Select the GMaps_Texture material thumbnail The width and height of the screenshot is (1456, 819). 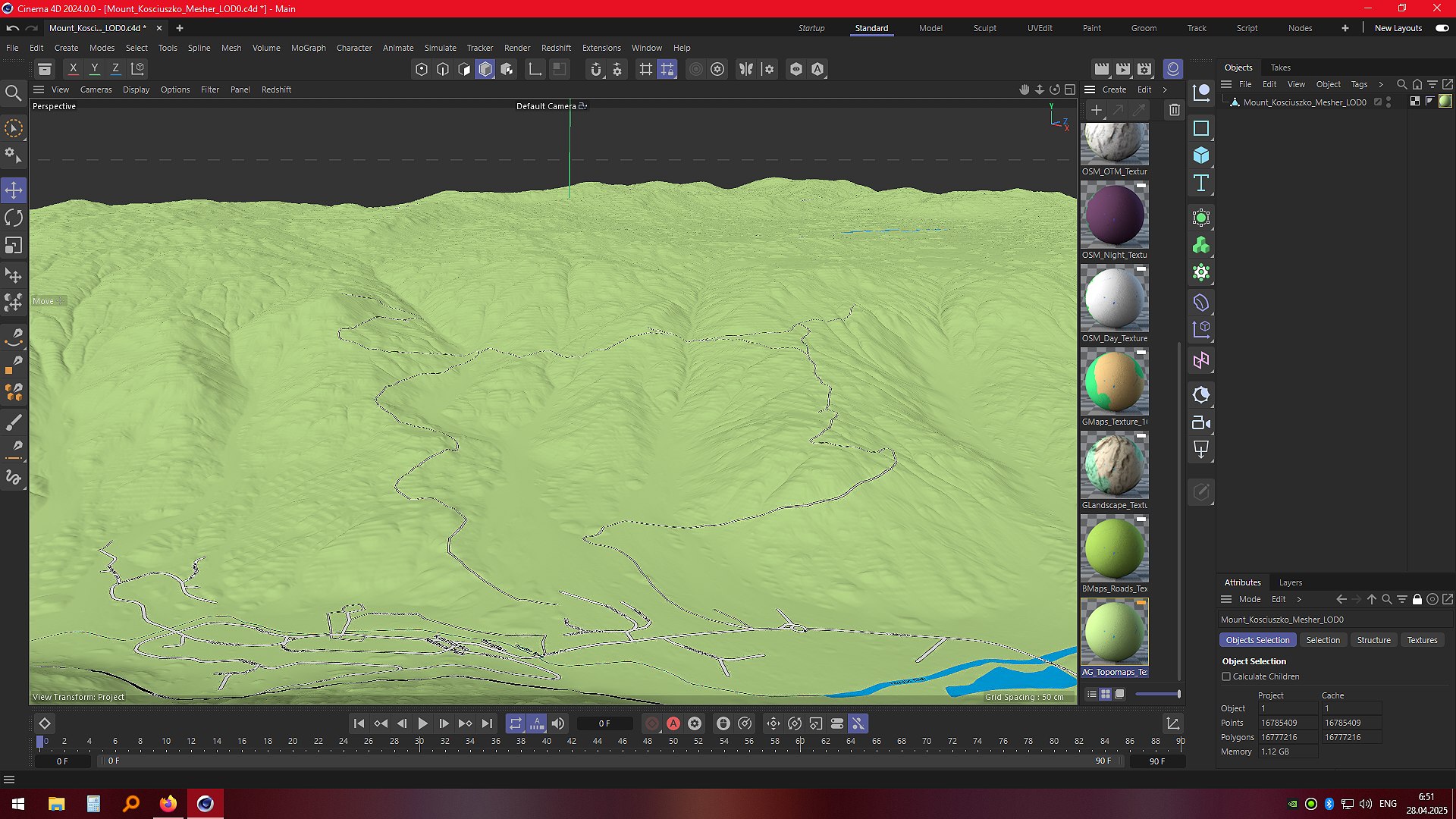(x=1115, y=382)
